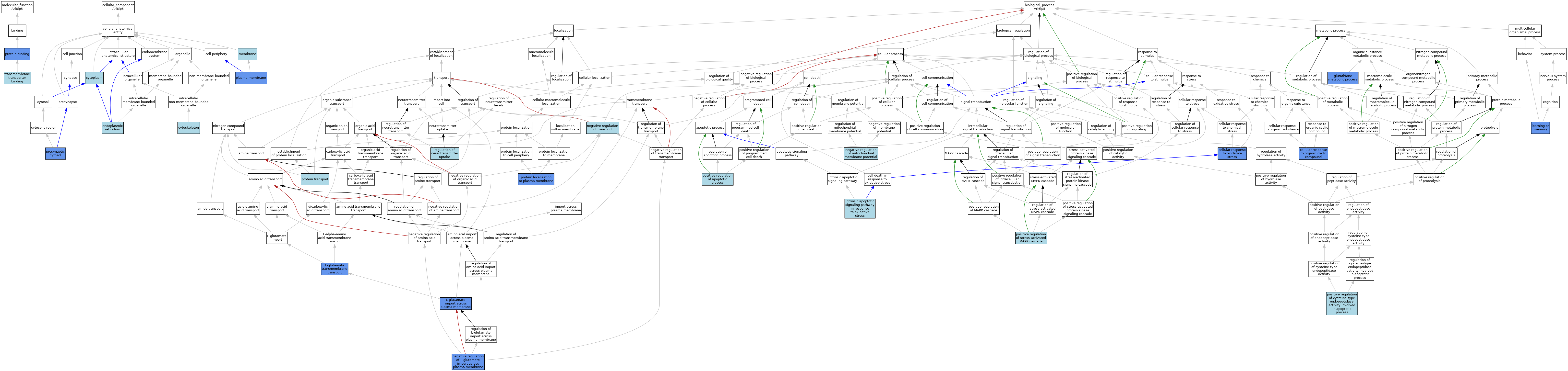Select 'nitrogen compound transport' node

[228, 128]
